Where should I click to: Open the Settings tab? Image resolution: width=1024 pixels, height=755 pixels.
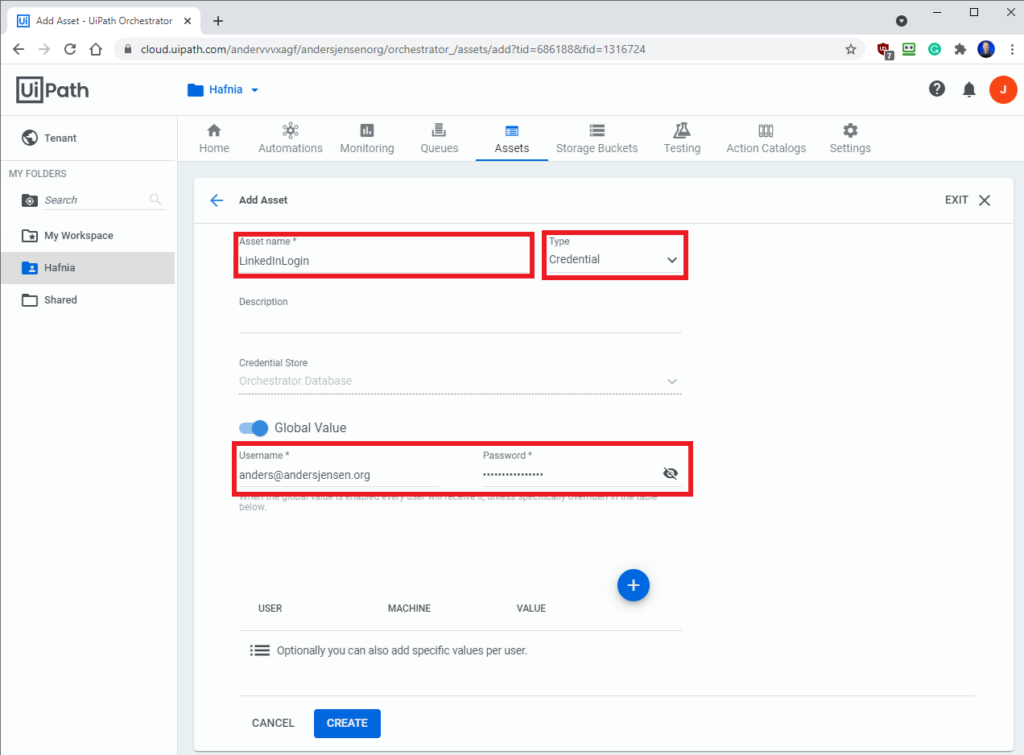850,138
